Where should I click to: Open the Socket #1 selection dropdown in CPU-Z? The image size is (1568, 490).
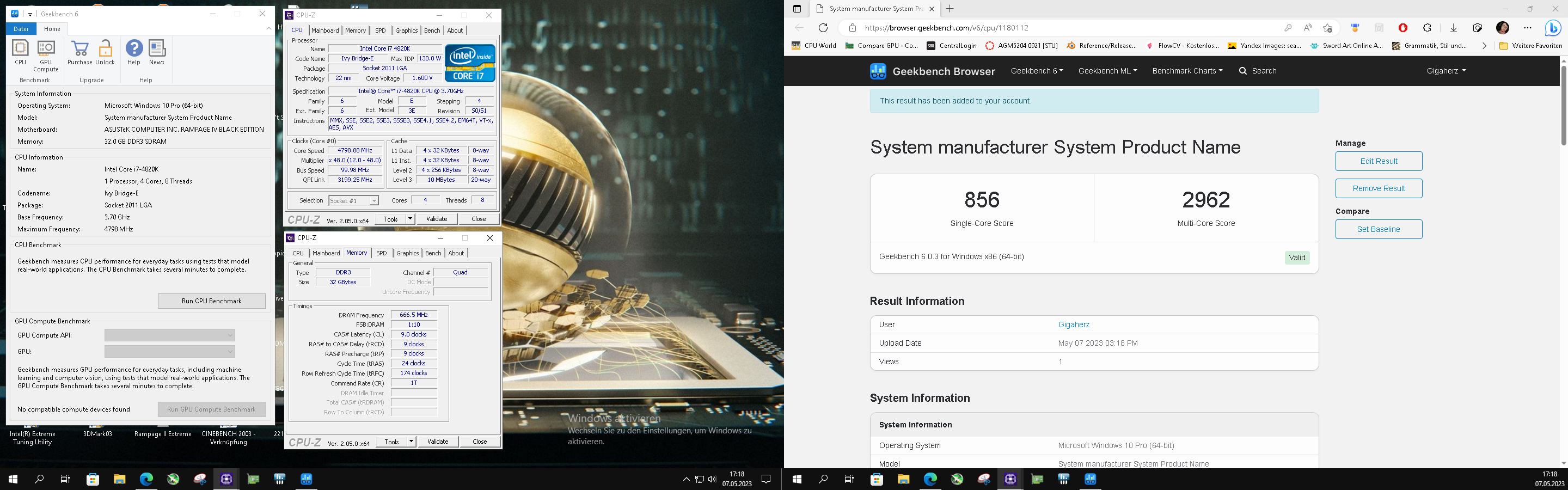point(354,200)
